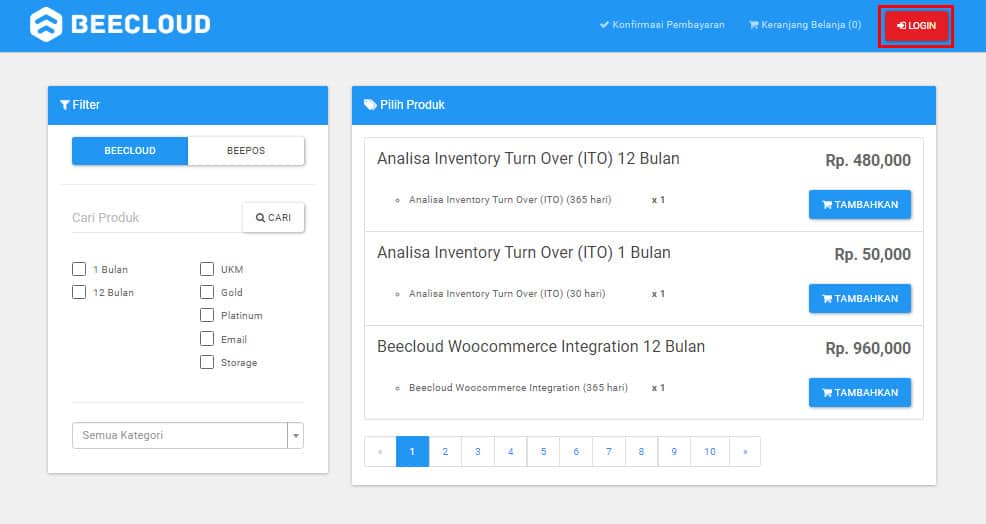Add ITO 1 Bulan via TAMBAHKAN
The image size is (986, 524).
(860, 299)
